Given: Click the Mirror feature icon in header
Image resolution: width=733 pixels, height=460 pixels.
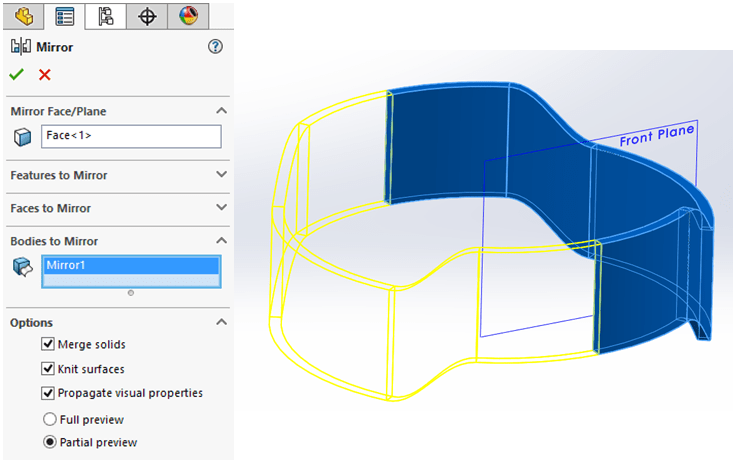Looking at the screenshot, I should point(20,47).
